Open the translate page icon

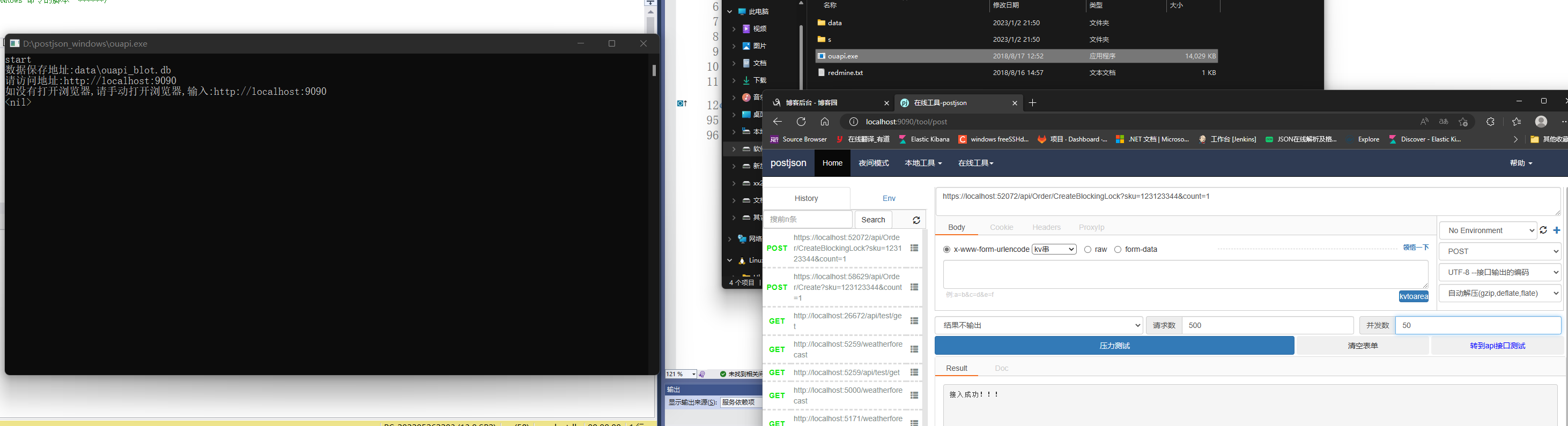[x=1443, y=122]
